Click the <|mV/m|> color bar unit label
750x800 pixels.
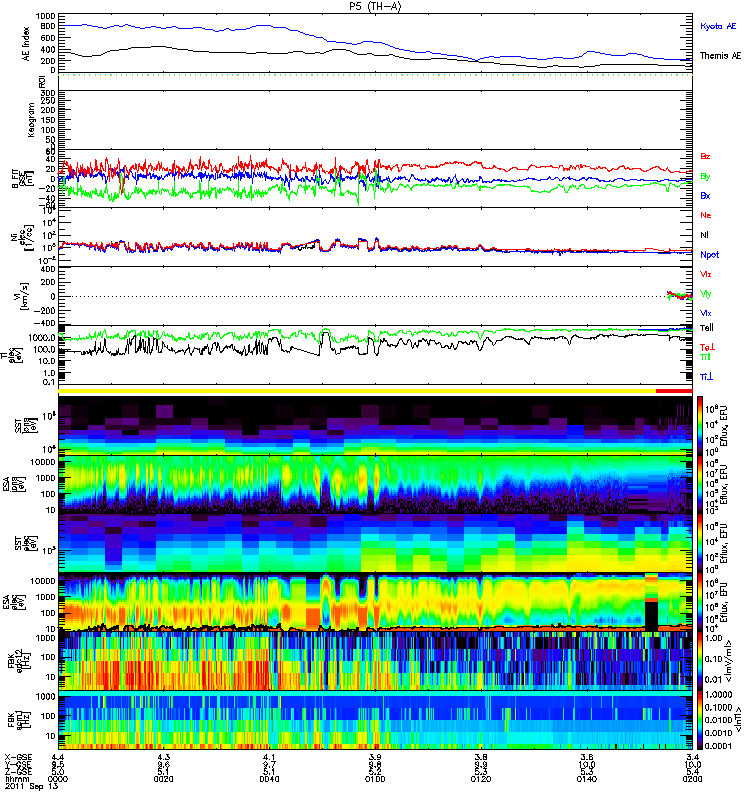click(x=728, y=661)
